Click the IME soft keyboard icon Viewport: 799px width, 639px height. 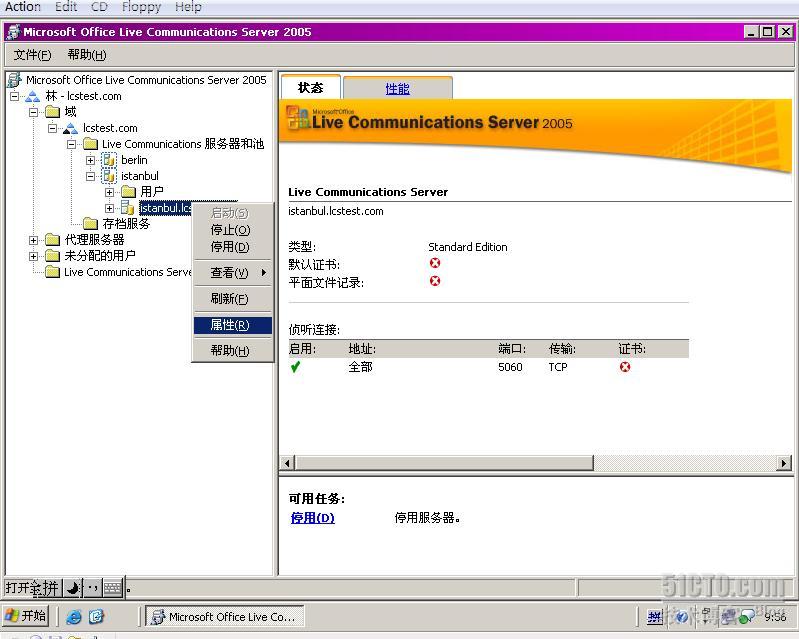pyautogui.click(x=113, y=588)
